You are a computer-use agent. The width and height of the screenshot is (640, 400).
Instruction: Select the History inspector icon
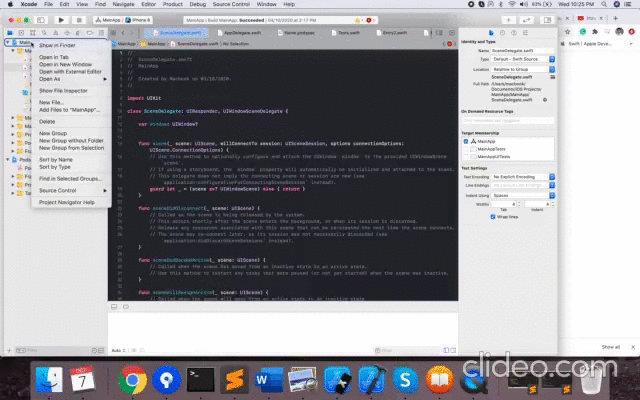[x=502, y=33]
